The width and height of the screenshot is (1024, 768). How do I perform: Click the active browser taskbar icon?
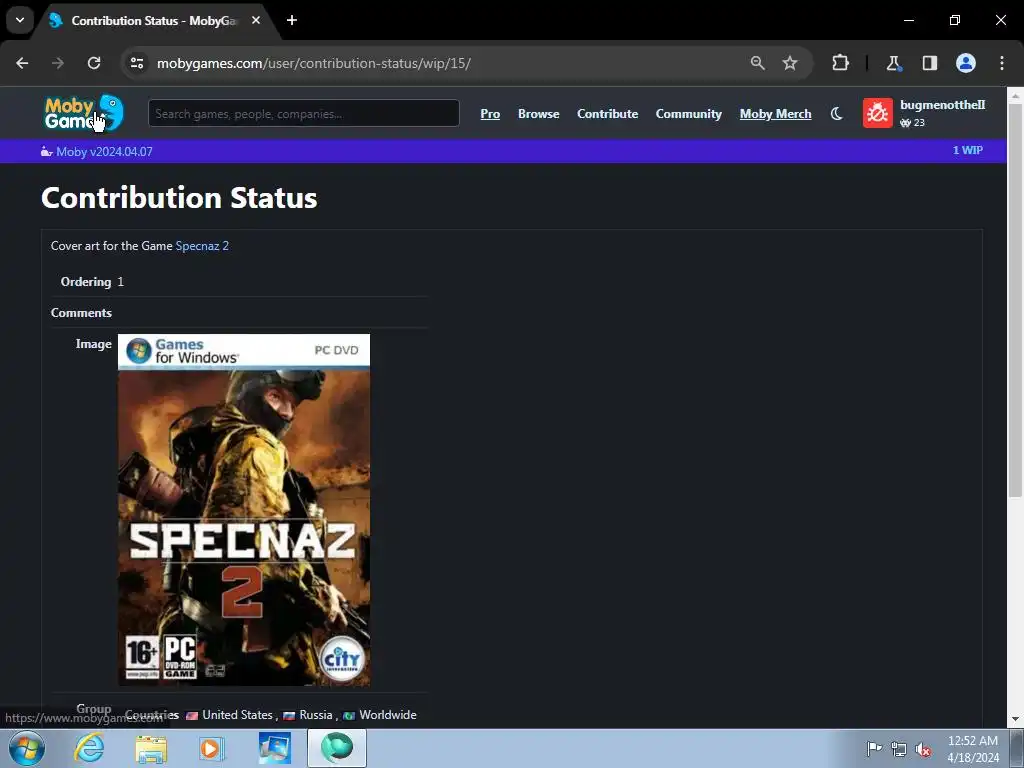337,748
